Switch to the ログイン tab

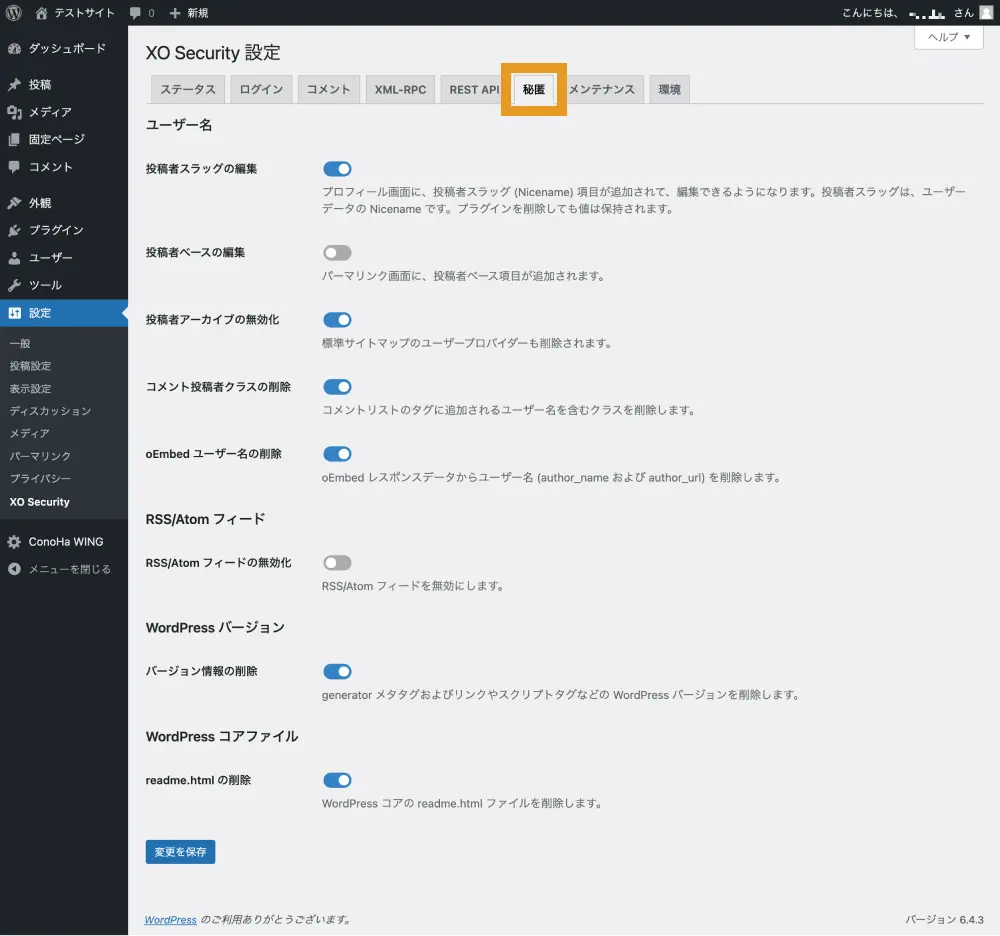(262, 89)
